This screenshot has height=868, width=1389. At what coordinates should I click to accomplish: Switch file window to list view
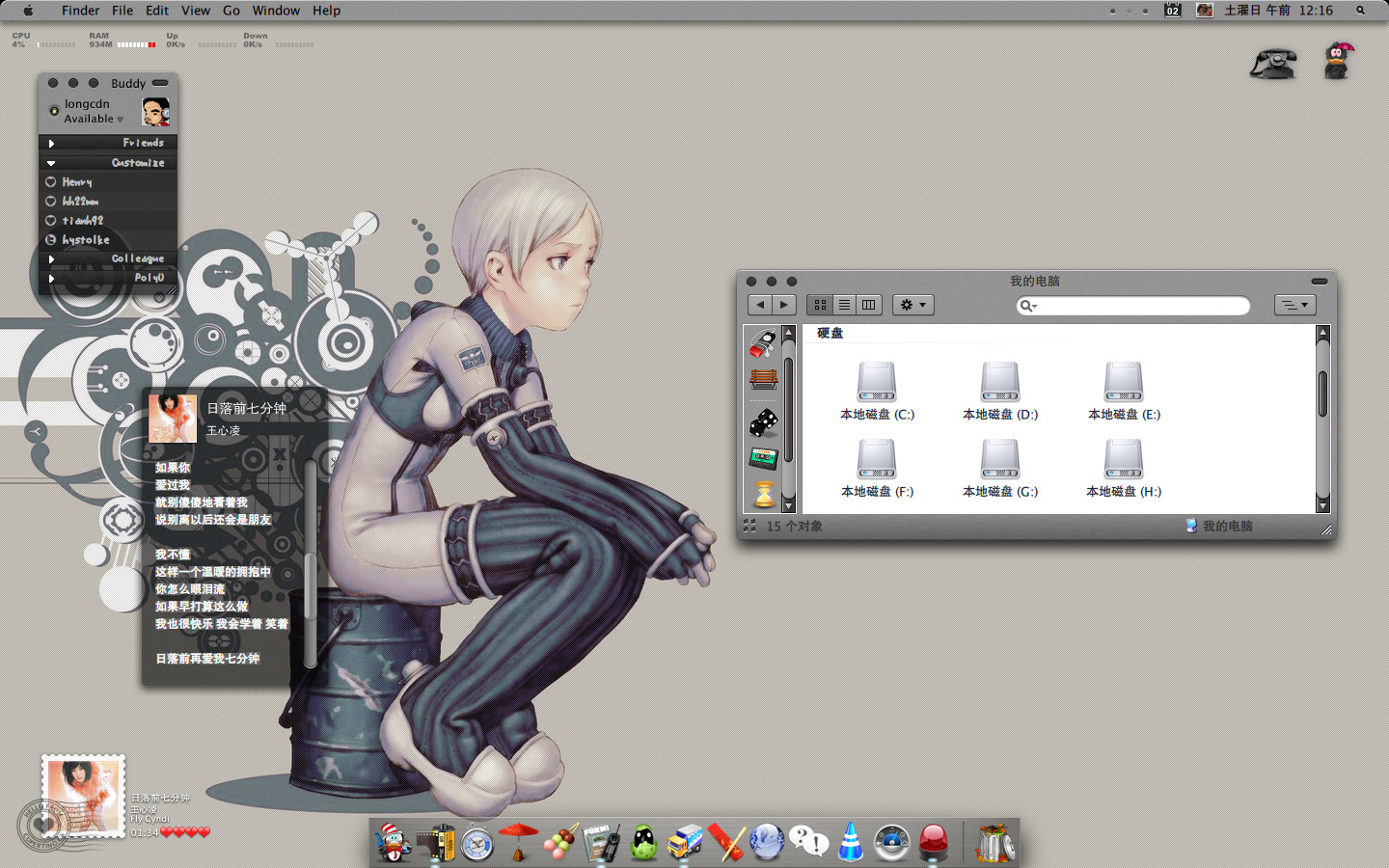[x=844, y=305]
